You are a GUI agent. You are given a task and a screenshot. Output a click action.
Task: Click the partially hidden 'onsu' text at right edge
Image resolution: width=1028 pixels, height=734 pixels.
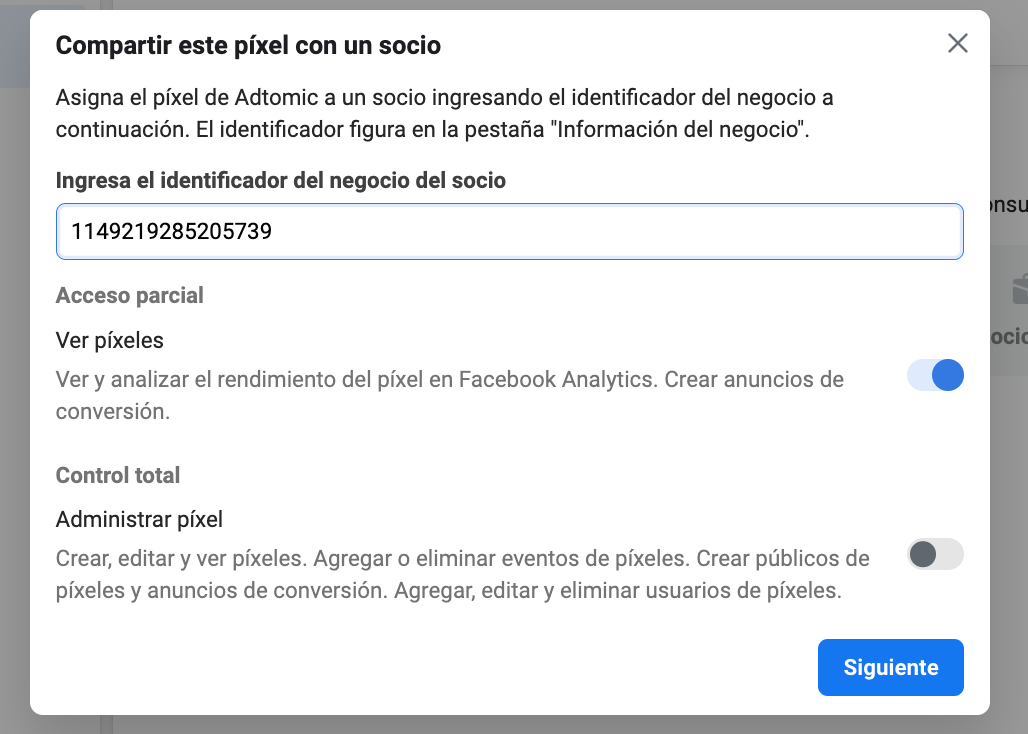point(1008,205)
